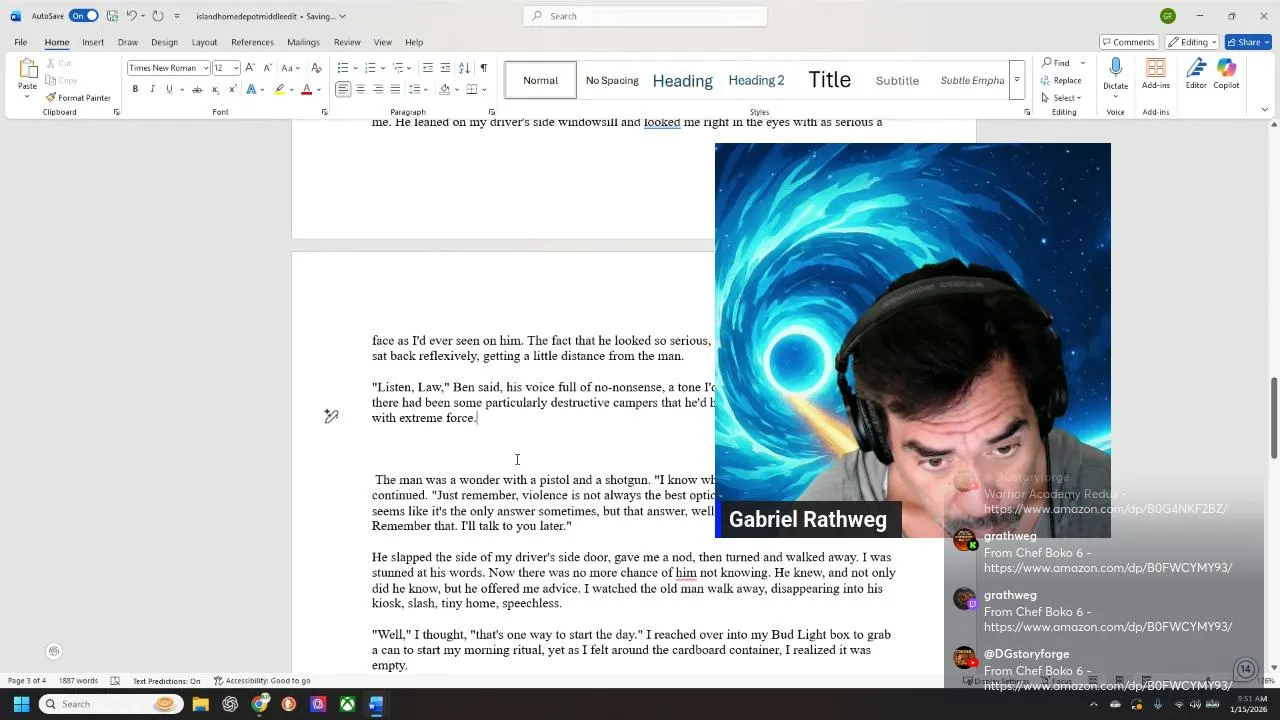Screen dimensions: 1280x720
Task: Click the Paste clipboard icon
Action: click(x=27, y=70)
